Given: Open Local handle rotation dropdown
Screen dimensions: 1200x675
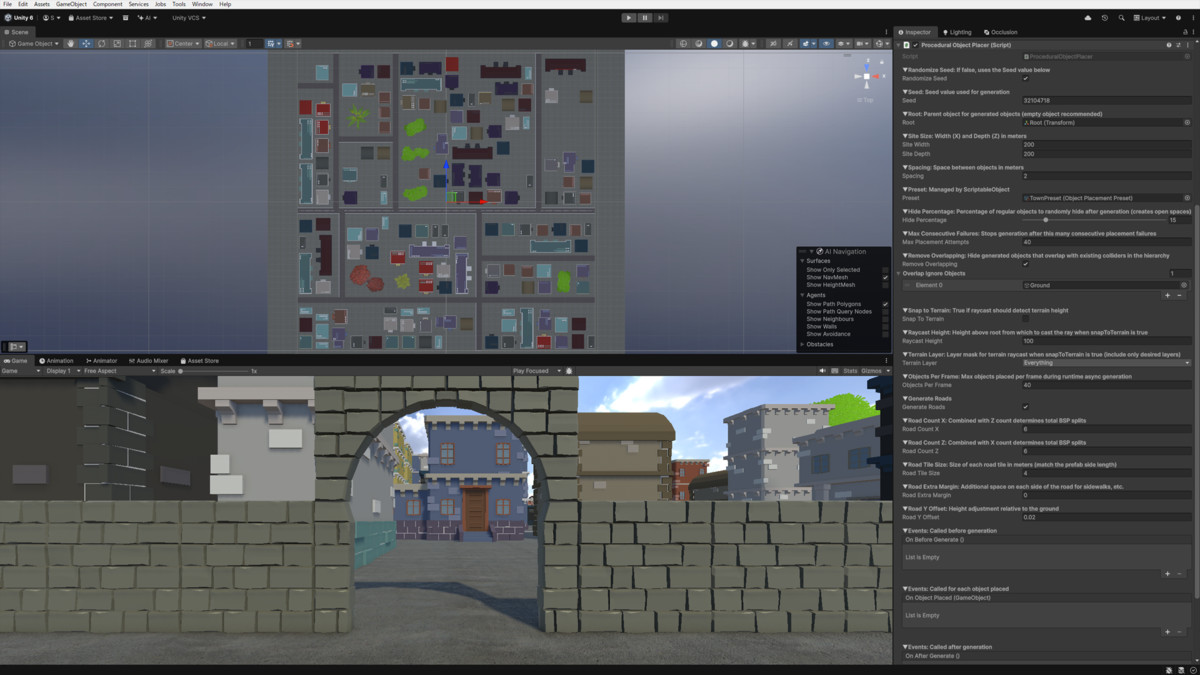Looking at the screenshot, I should [220, 44].
